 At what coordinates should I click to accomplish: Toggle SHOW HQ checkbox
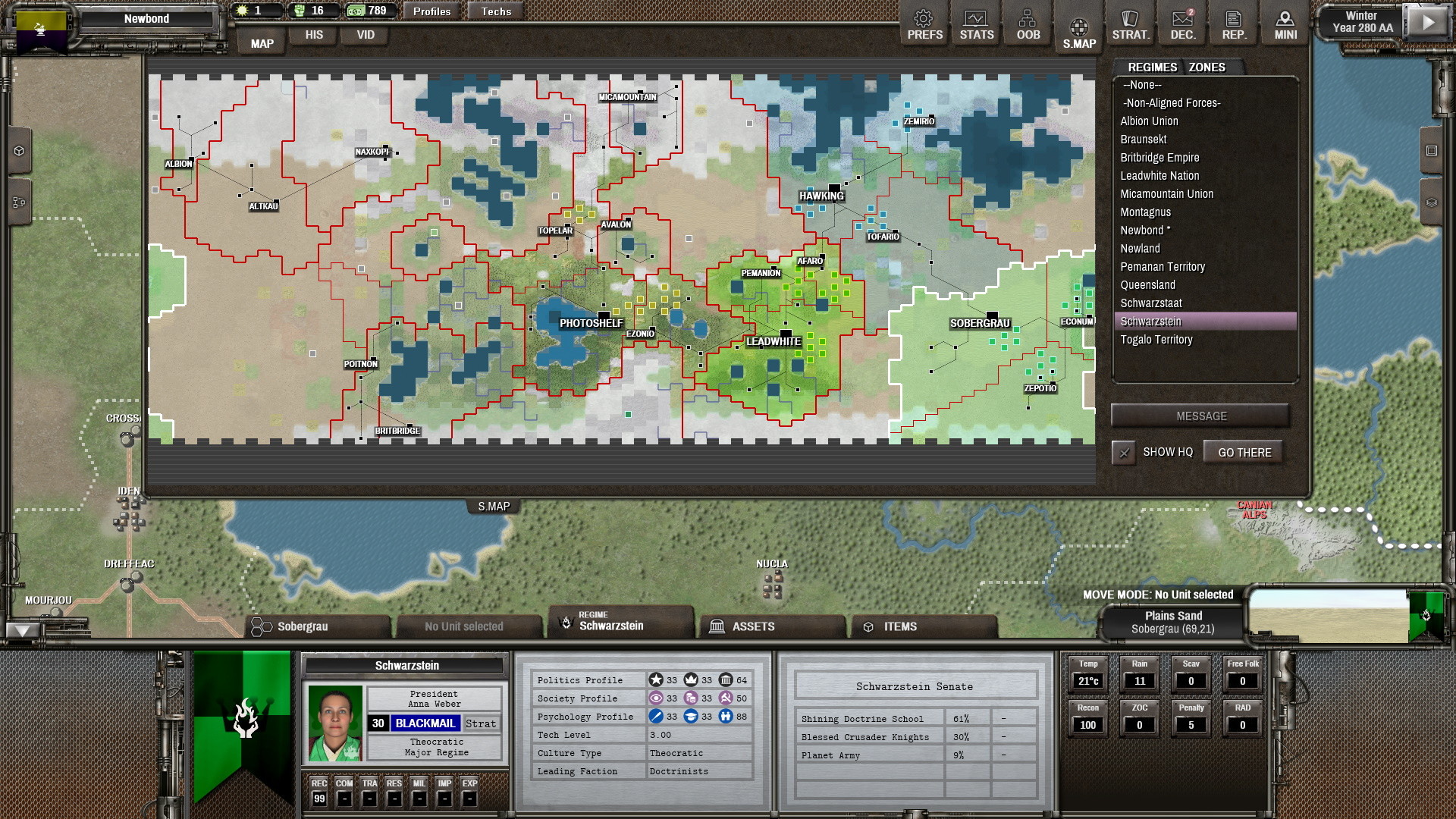coord(1123,452)
